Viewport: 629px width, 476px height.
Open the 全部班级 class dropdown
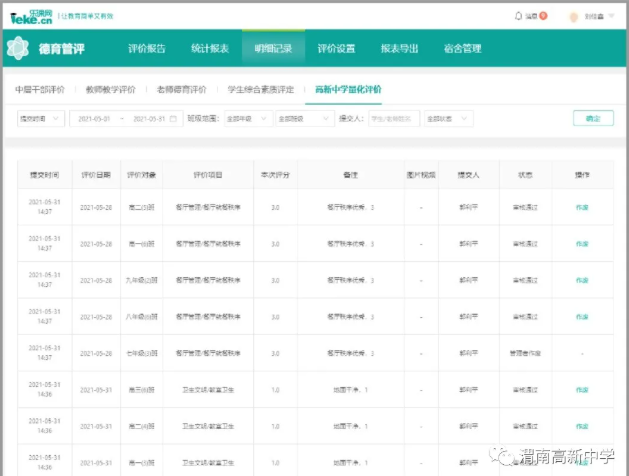coord(305,119)
